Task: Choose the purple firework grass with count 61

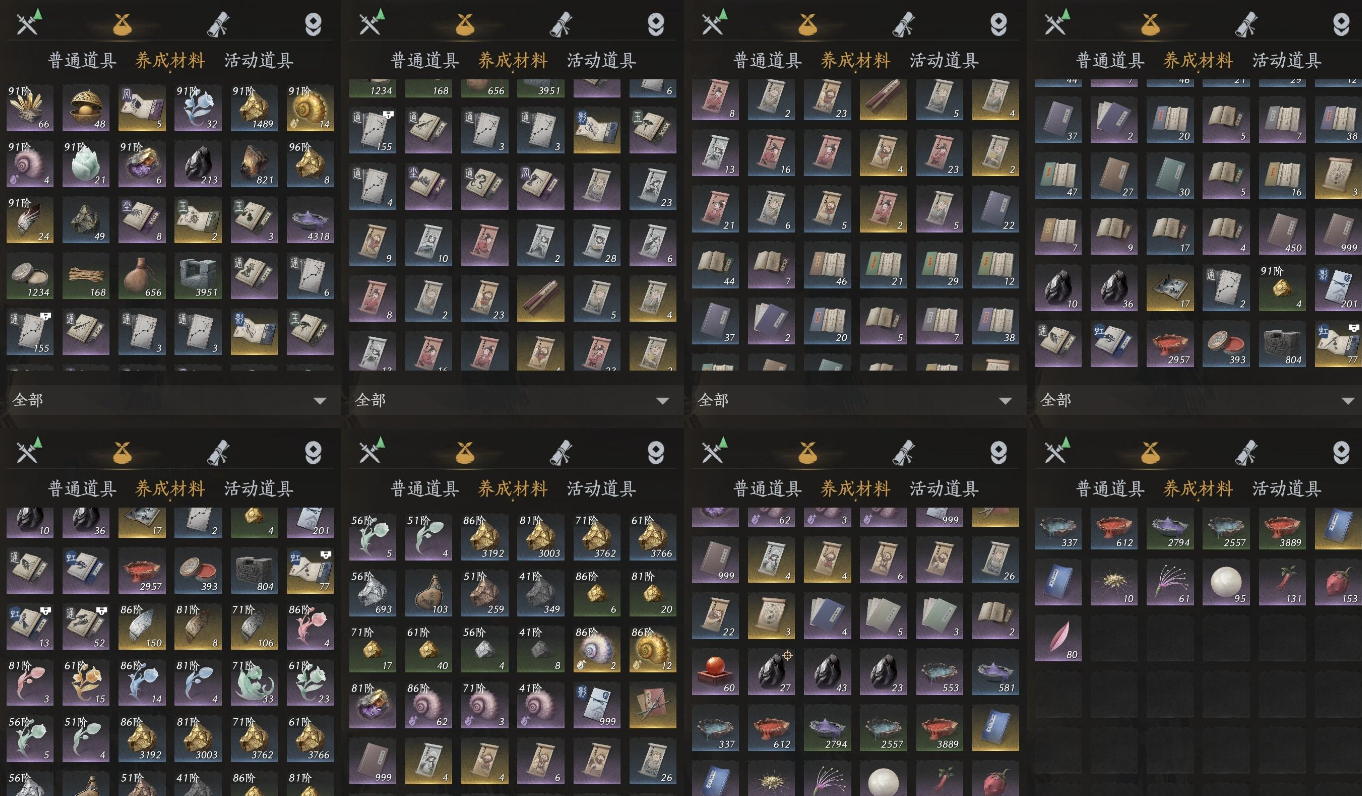Action: click(x=1171, y=582)
